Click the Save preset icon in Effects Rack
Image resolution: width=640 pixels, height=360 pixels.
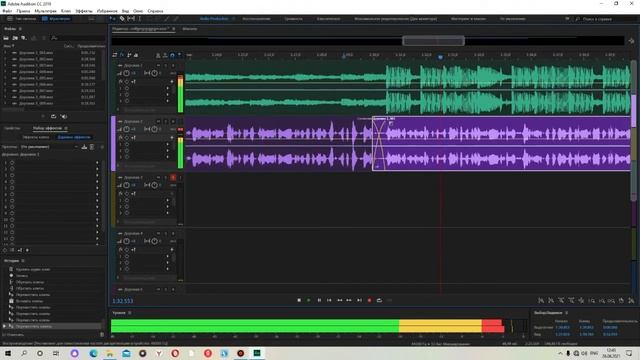[84, 147]
